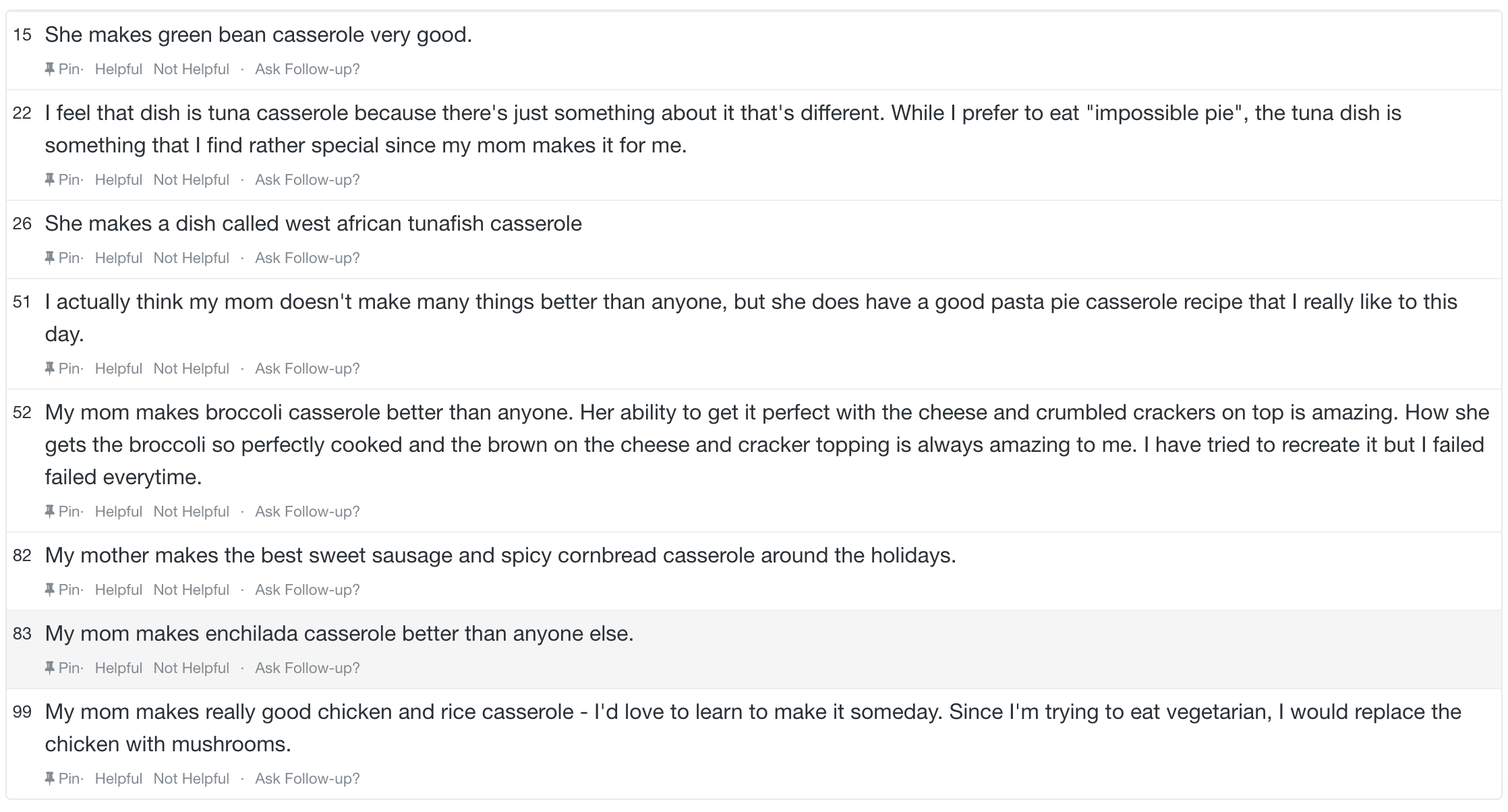Pin the enchilada casserole response

63,668
